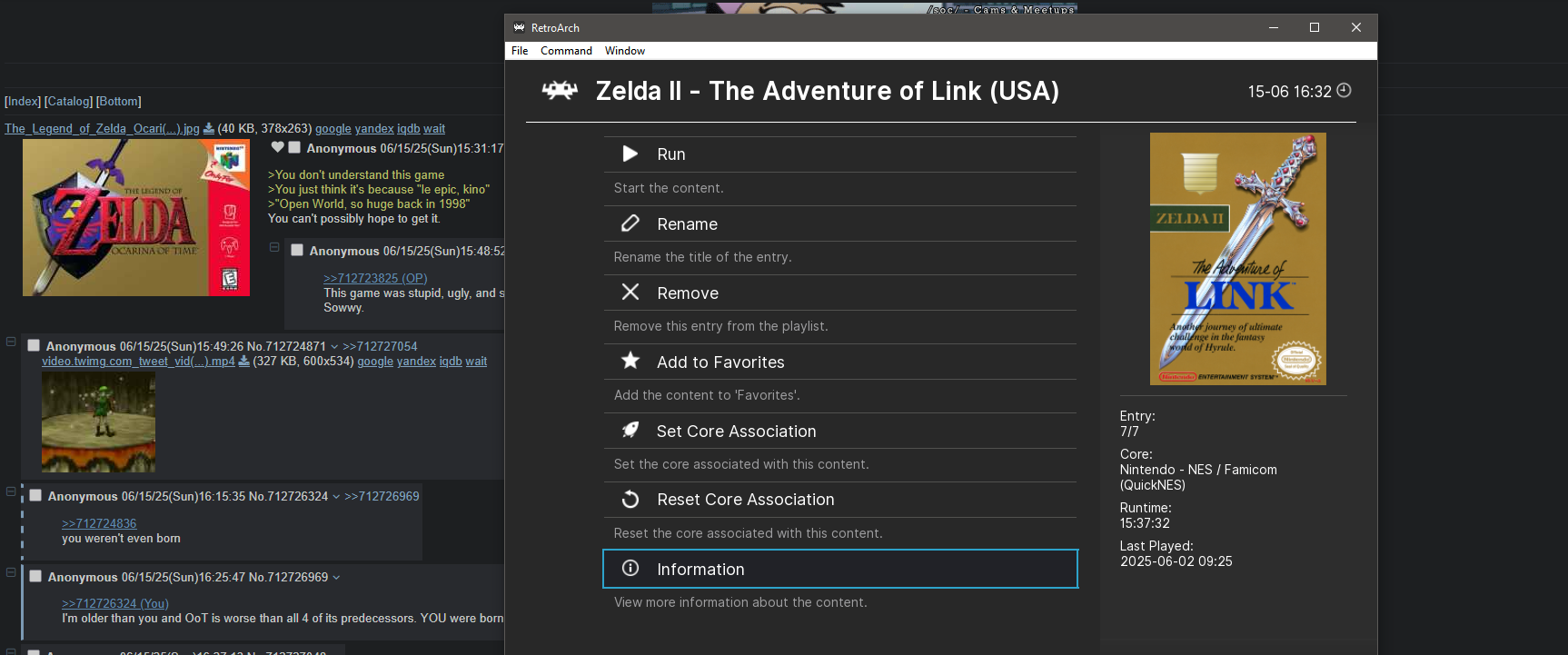Open the [Catalog] link in the browser
The image size is (1568, 655).
tap(68, 101)
